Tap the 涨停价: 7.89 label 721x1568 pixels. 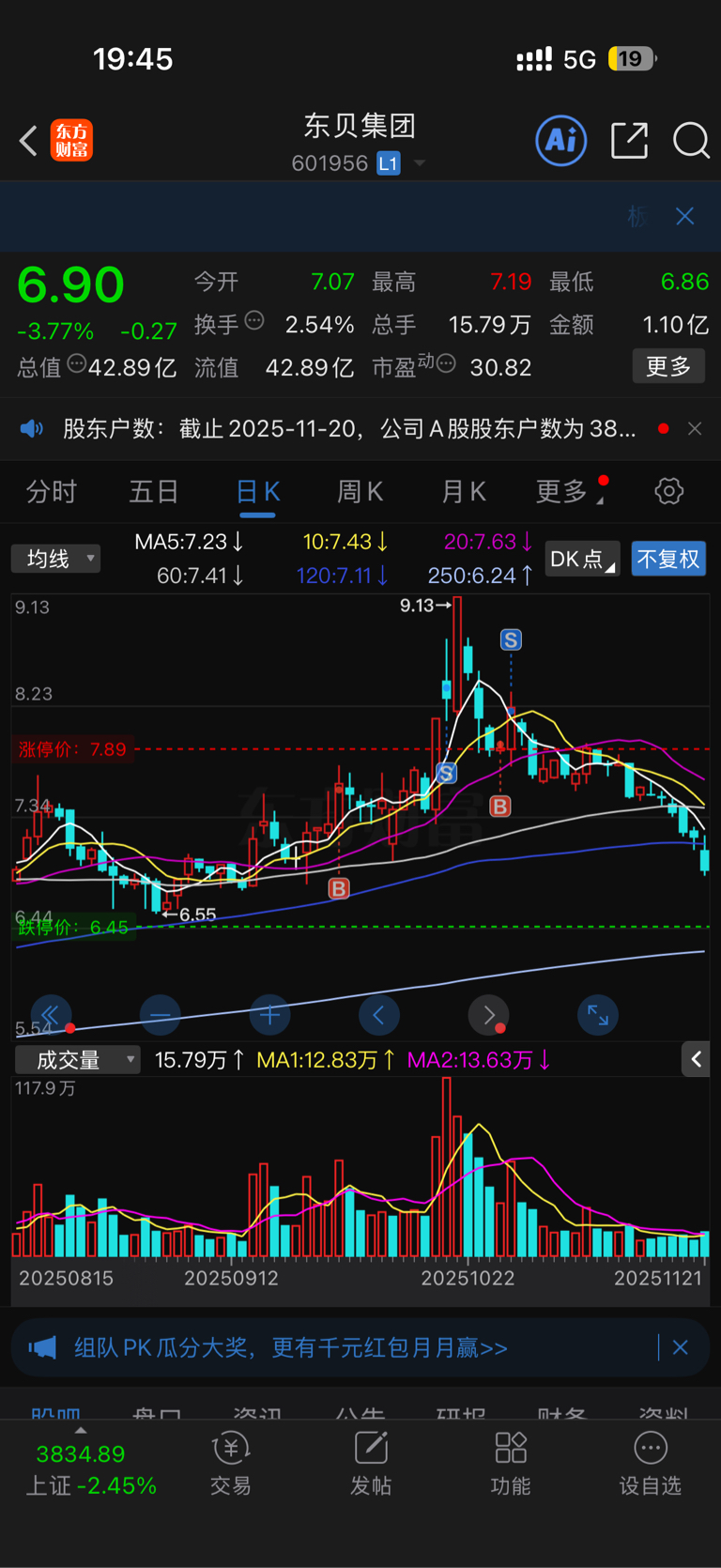pyautogui.click(x=72, y=749)
